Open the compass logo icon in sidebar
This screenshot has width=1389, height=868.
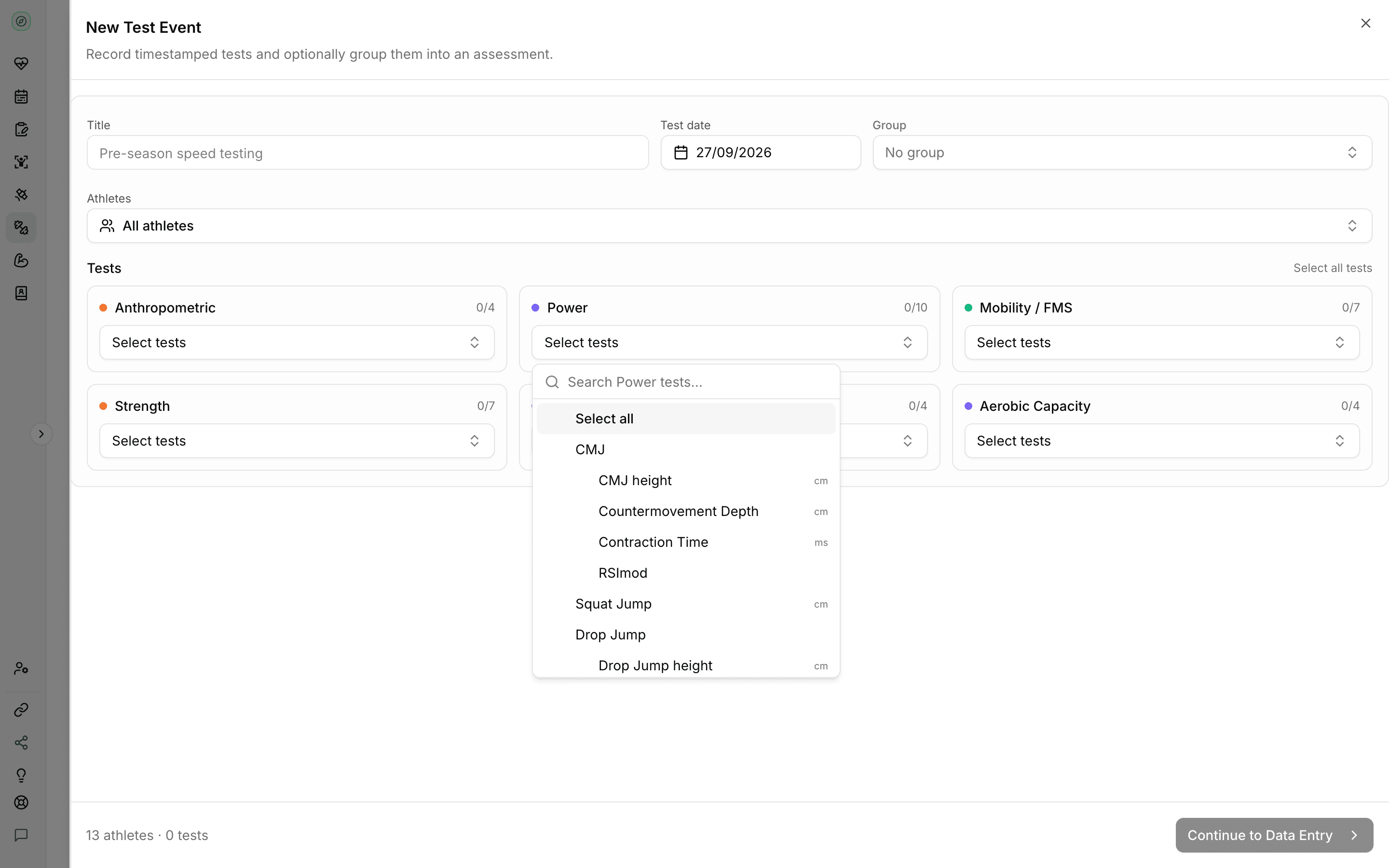(x=21, y=22)
